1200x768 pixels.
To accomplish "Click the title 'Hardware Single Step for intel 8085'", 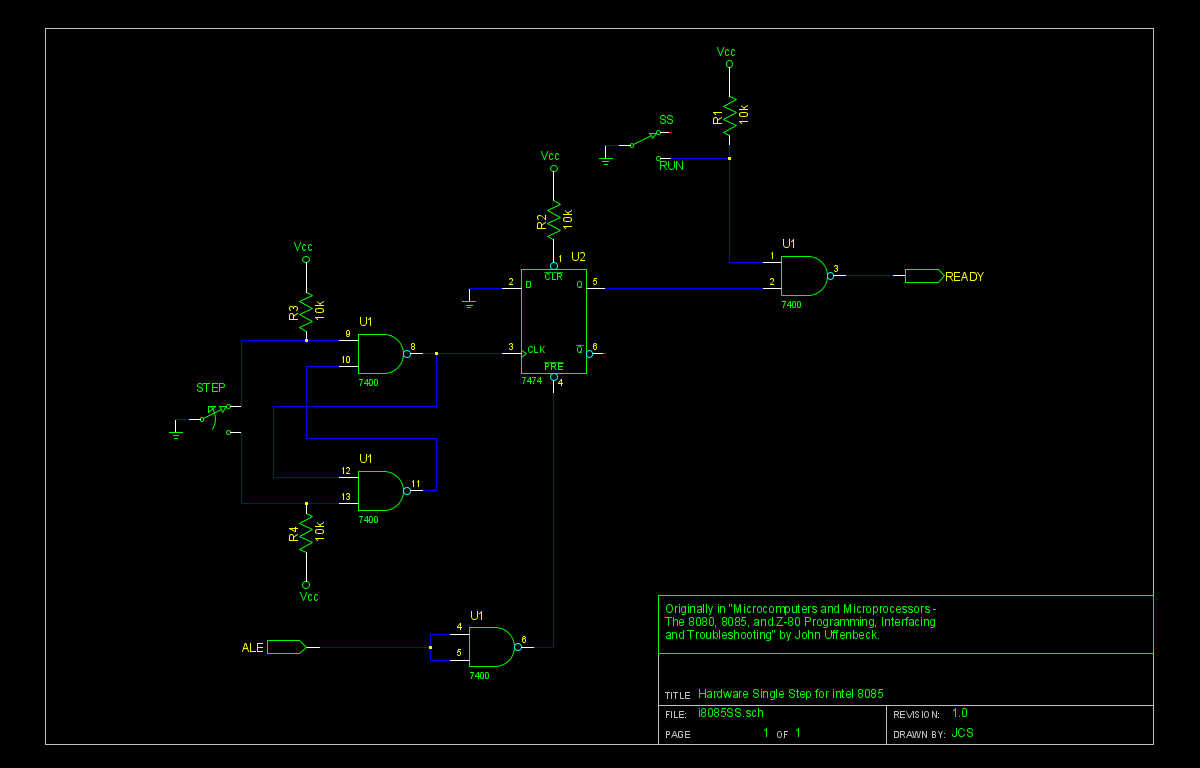I will pos(791,694).
